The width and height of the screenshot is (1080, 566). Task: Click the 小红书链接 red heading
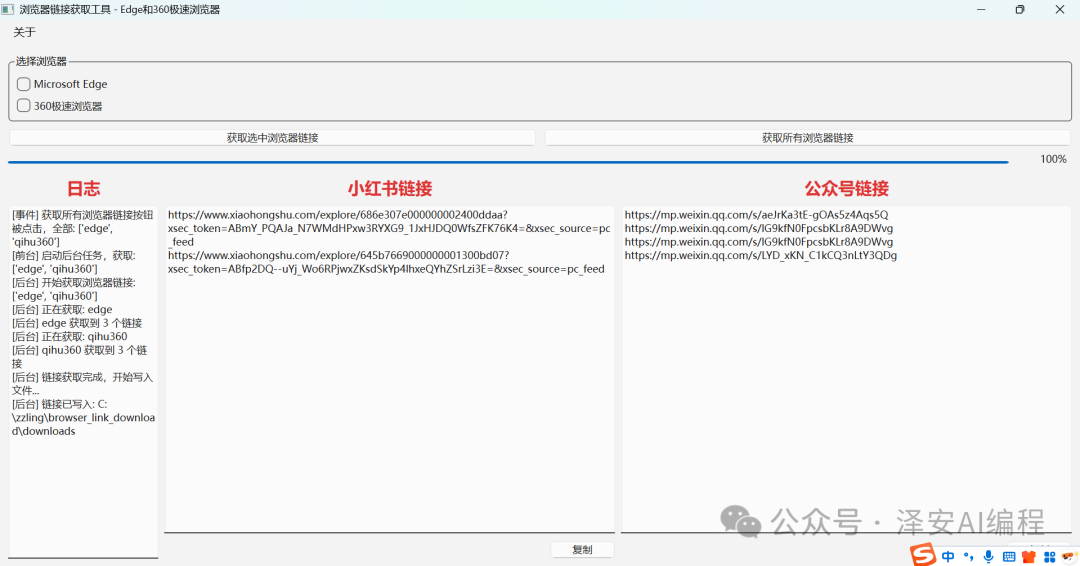(390, 189)
